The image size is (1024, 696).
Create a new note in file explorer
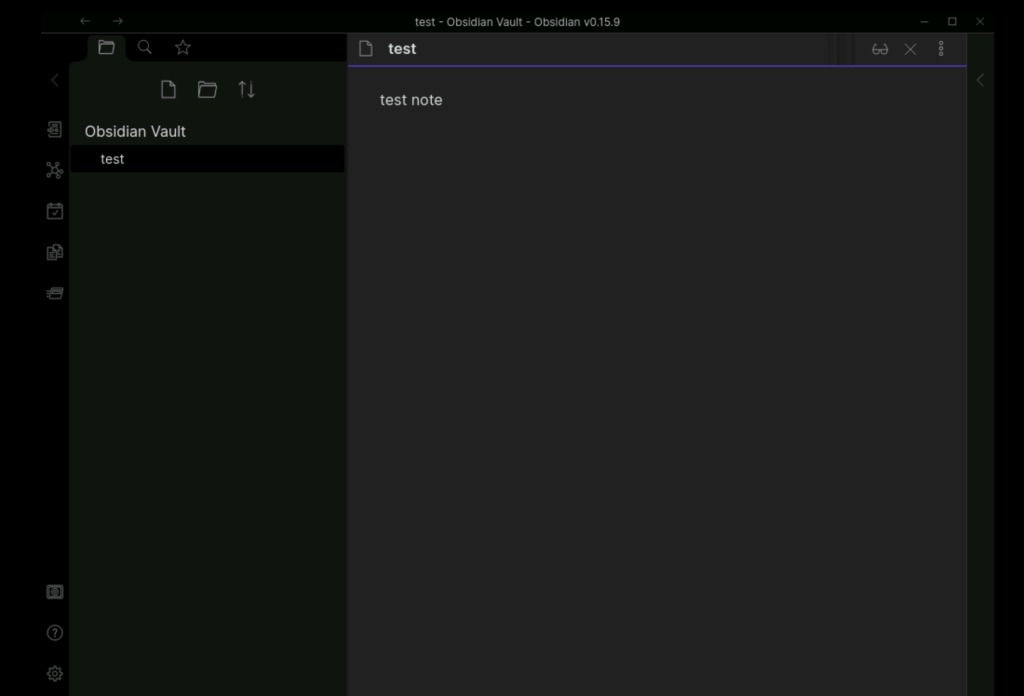(x=168, y=90)
